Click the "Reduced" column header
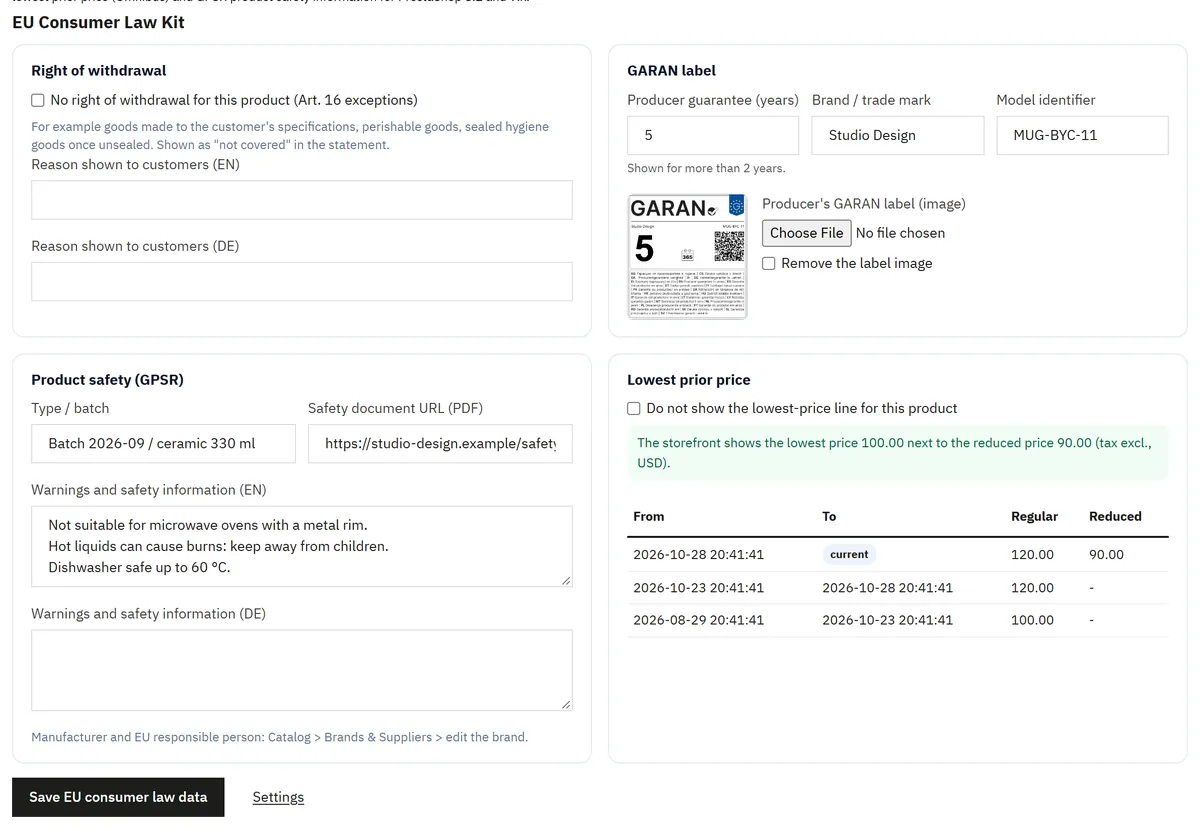1200x829 pixels. point(1115,516)
